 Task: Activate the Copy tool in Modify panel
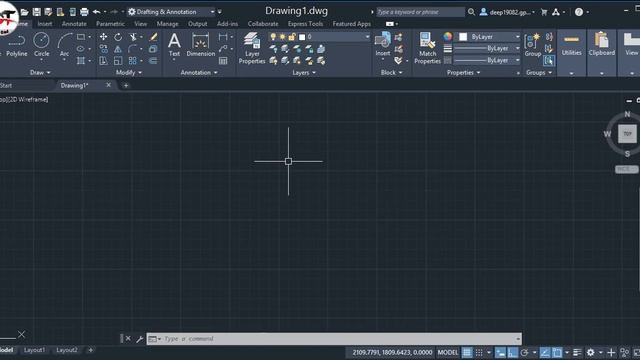click(x=103, y=49)
